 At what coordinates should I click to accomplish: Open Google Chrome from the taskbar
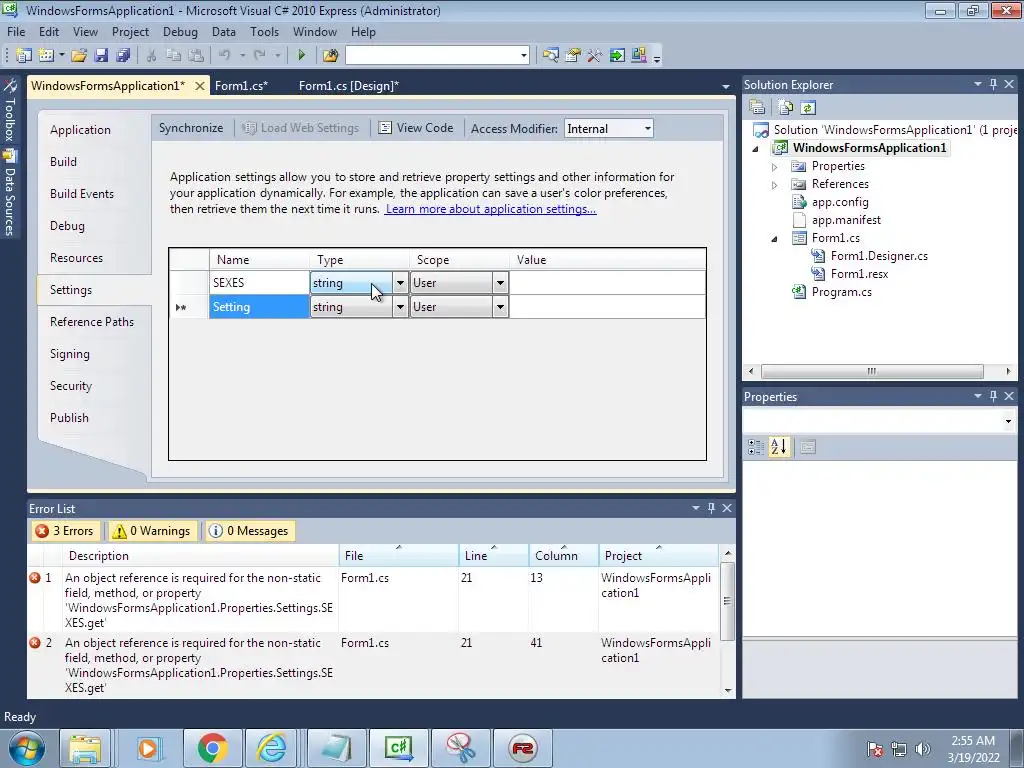click(212, 748)
